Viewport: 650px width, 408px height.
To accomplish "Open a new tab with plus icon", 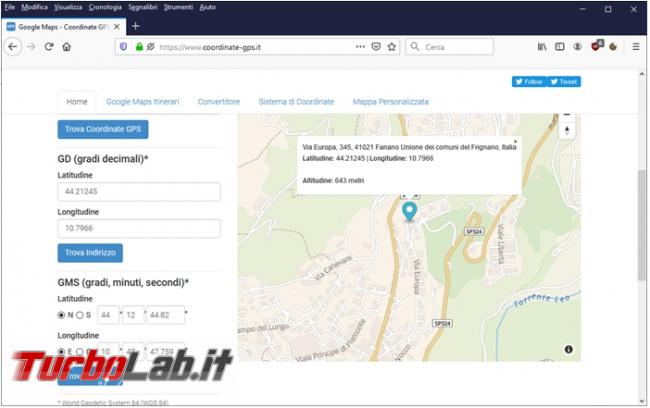I will point(135,26).
